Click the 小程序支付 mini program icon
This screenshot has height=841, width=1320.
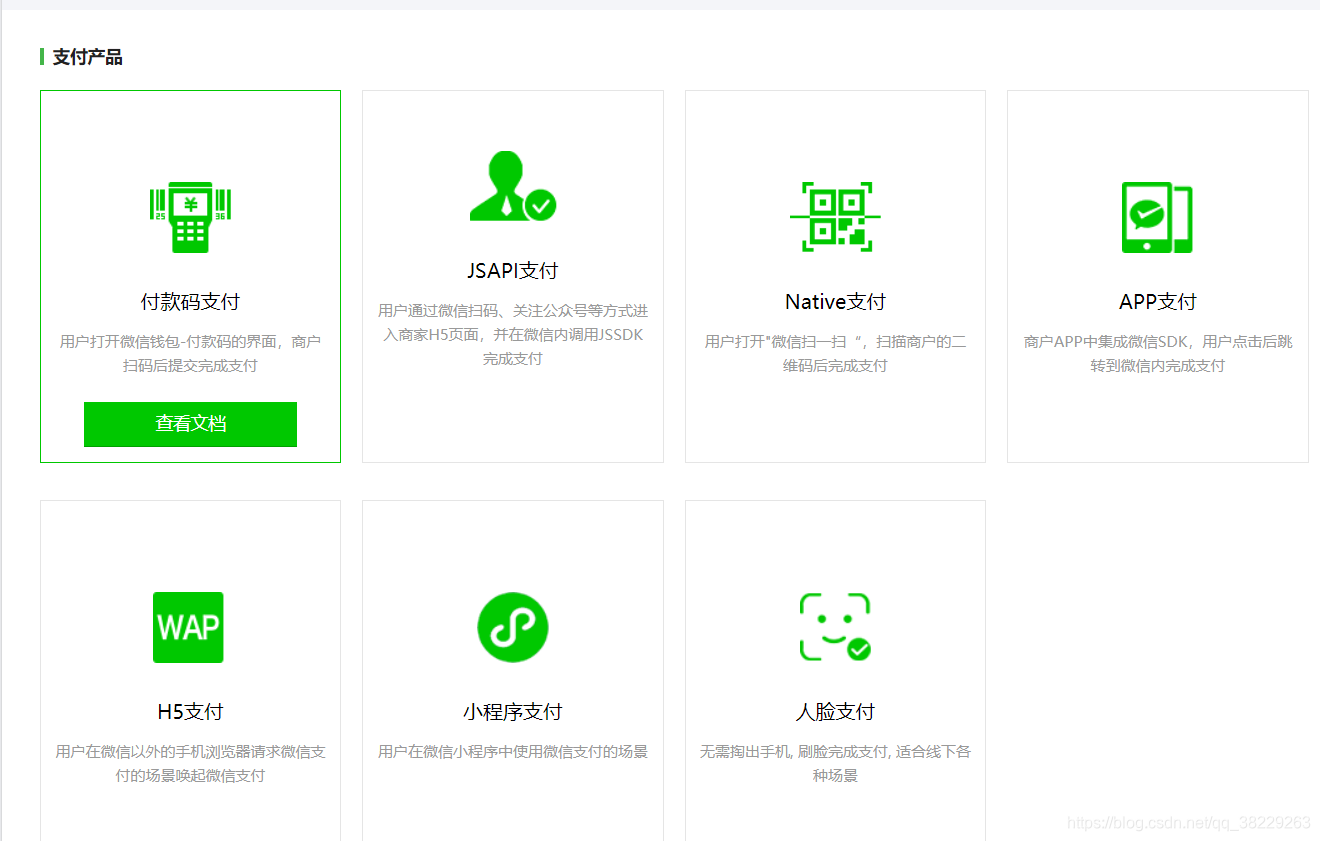513,627
